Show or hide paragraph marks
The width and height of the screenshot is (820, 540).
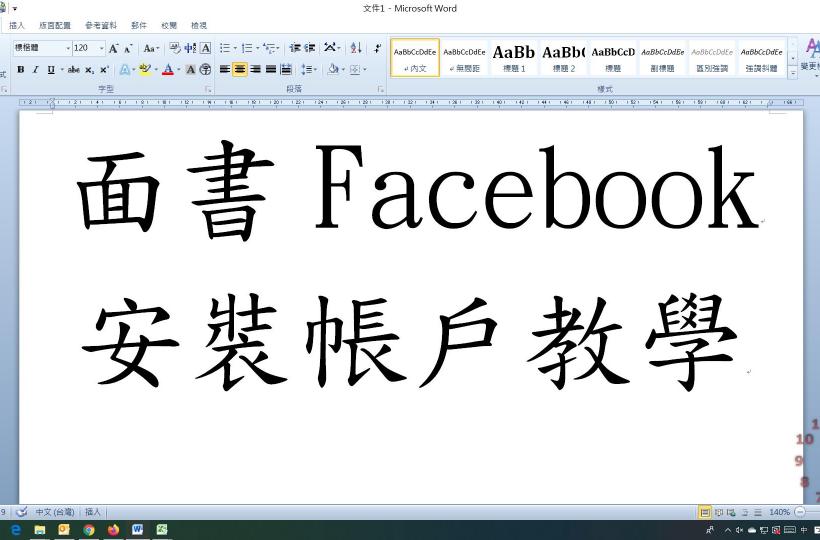[378, 49]
